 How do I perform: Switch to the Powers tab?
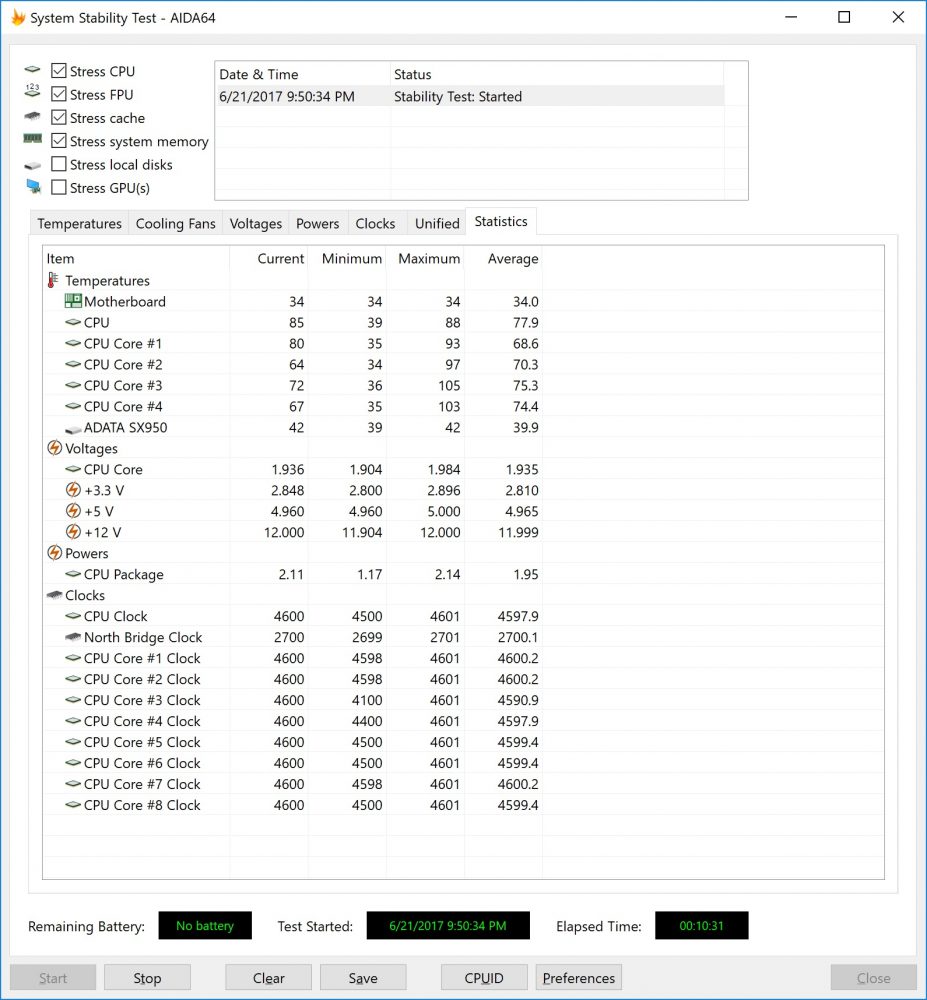pos(318,223)
